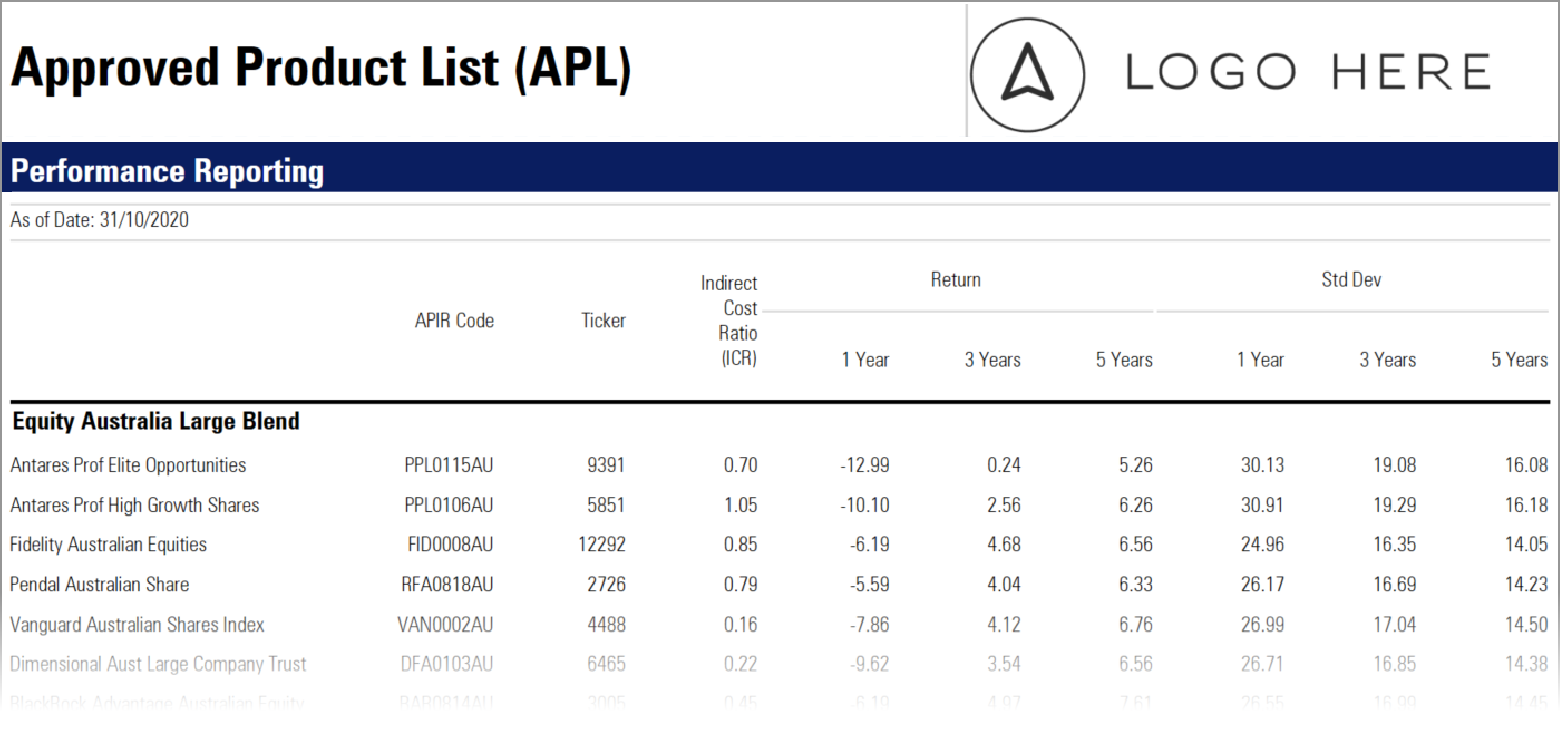The height and width of the screenshot is (740, 1560).
Task: Click 5 Years return value 6.76
Action: (x=1136, y=625)
